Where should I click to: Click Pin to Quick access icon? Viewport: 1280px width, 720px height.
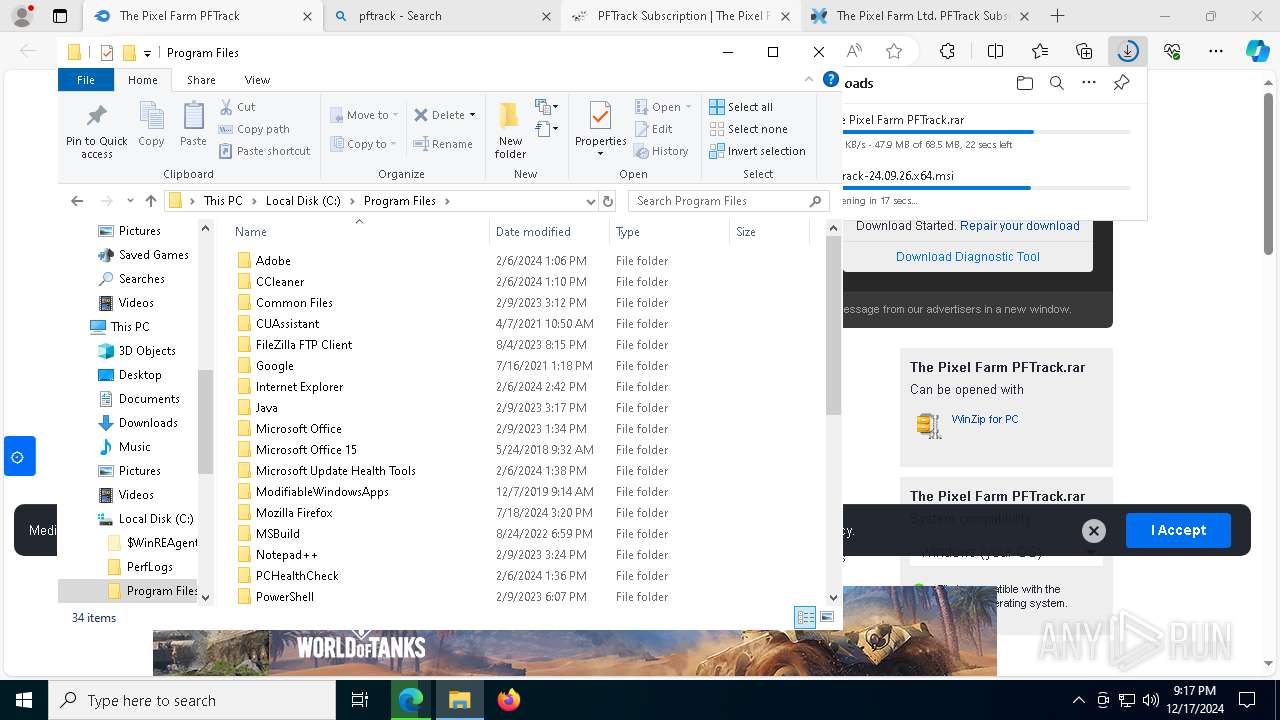[97, 130]
